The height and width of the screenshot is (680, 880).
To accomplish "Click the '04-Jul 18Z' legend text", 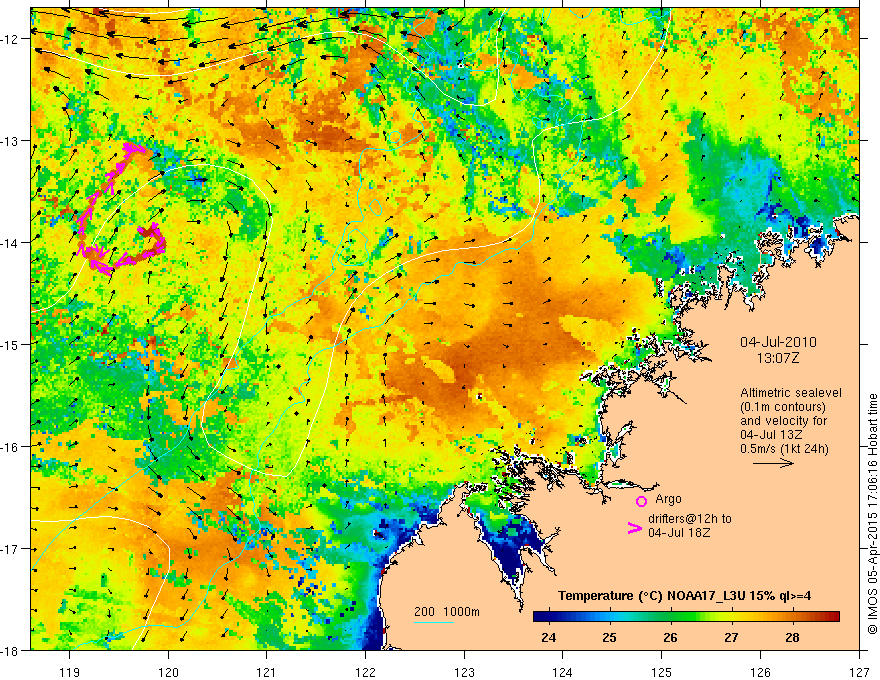I will [679, 532].
